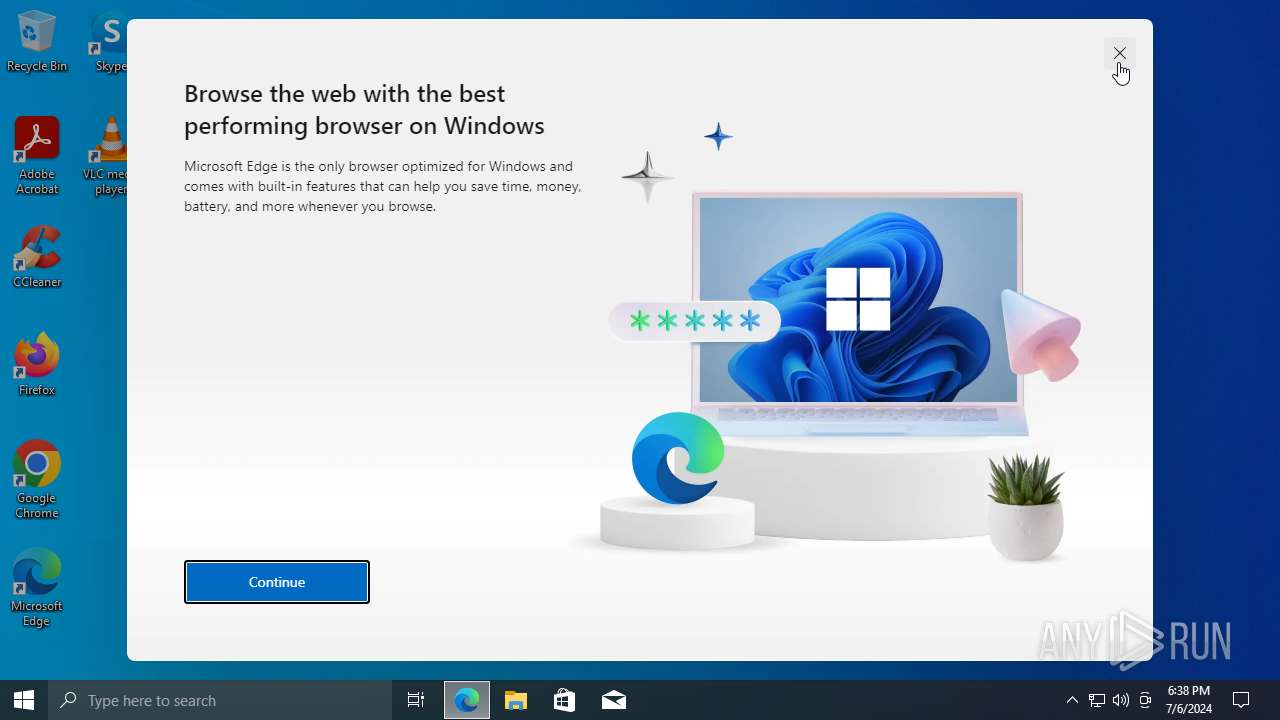Click the Continue button in the Edge dialog
This screenshot has height=720, width=1280.
[x=277, y=582]
